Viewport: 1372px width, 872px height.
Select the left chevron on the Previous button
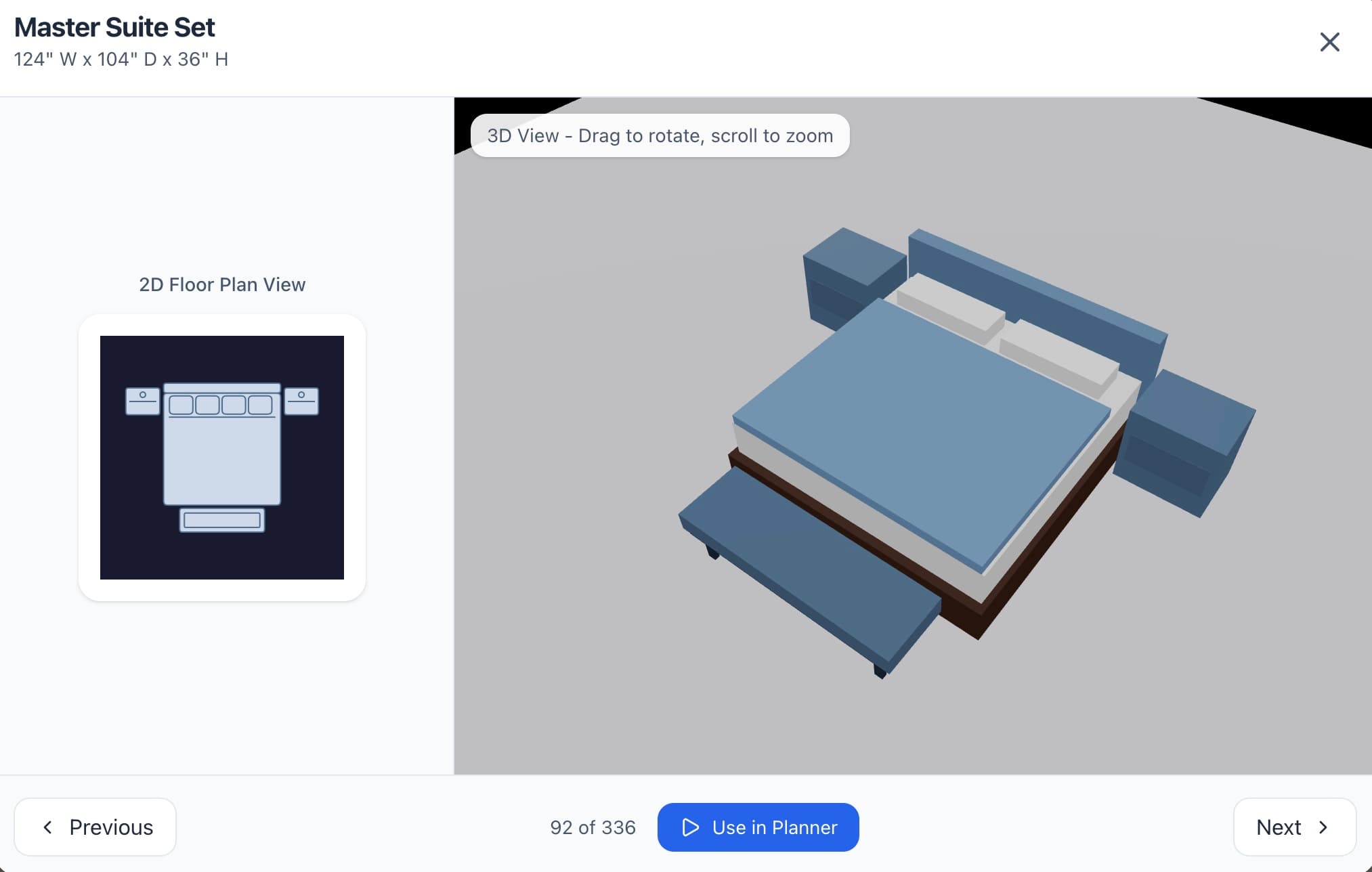(47, 827)
